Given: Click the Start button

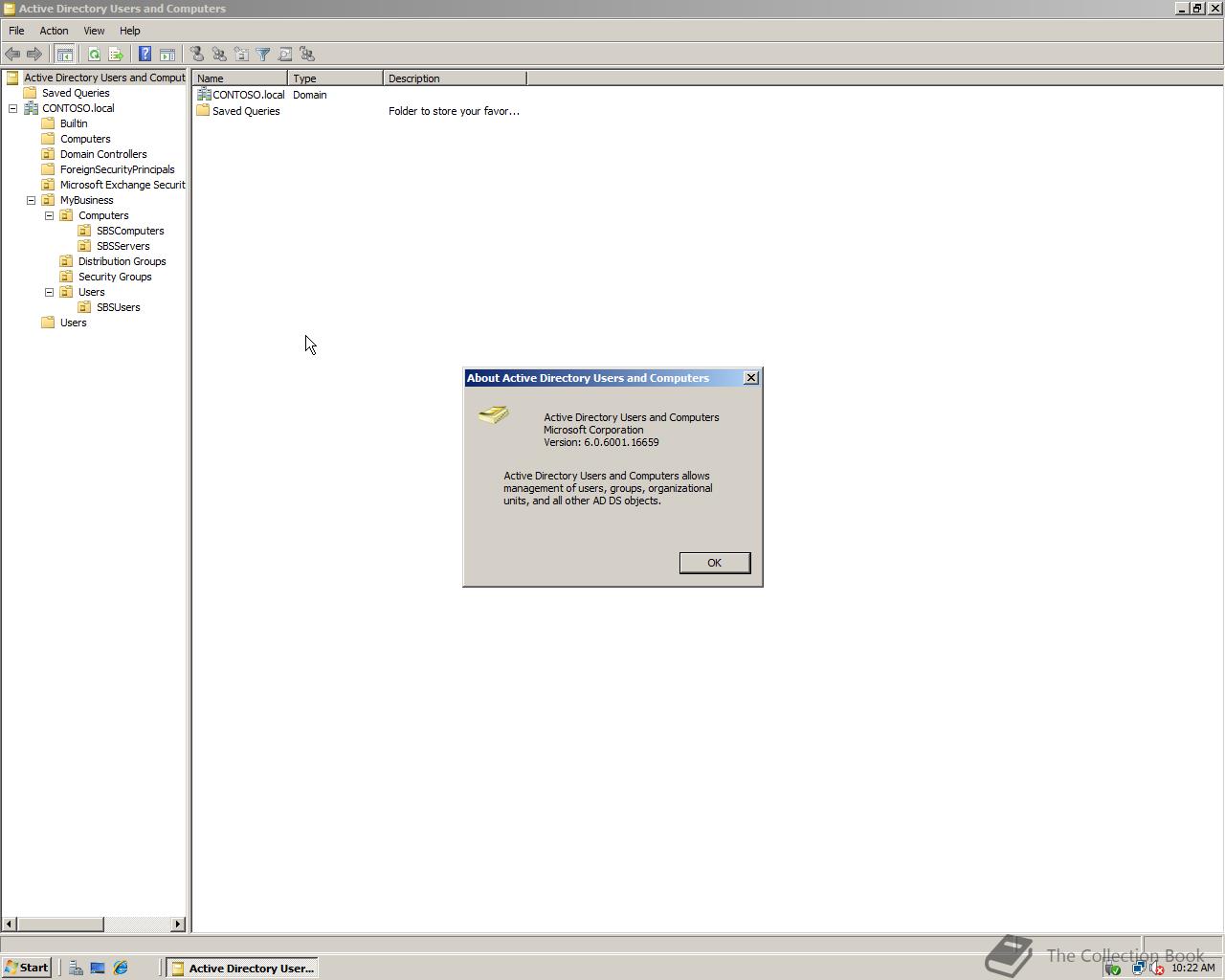Looking at the screenshot, I should 27,968.
